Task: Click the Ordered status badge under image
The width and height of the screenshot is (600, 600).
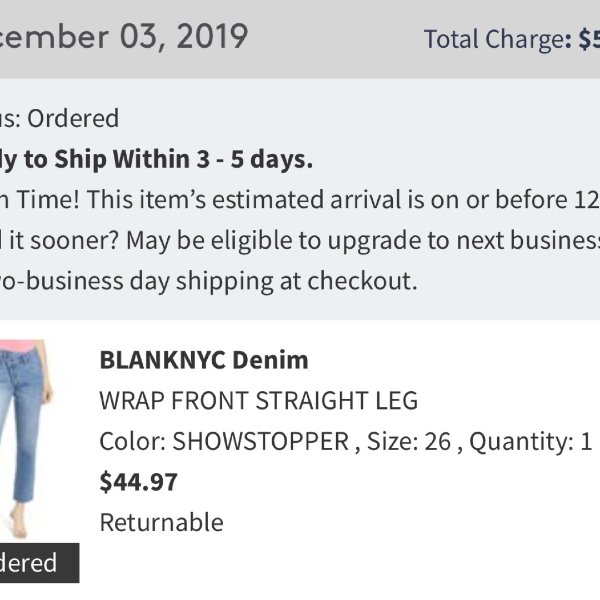Action: pos(39,562)
